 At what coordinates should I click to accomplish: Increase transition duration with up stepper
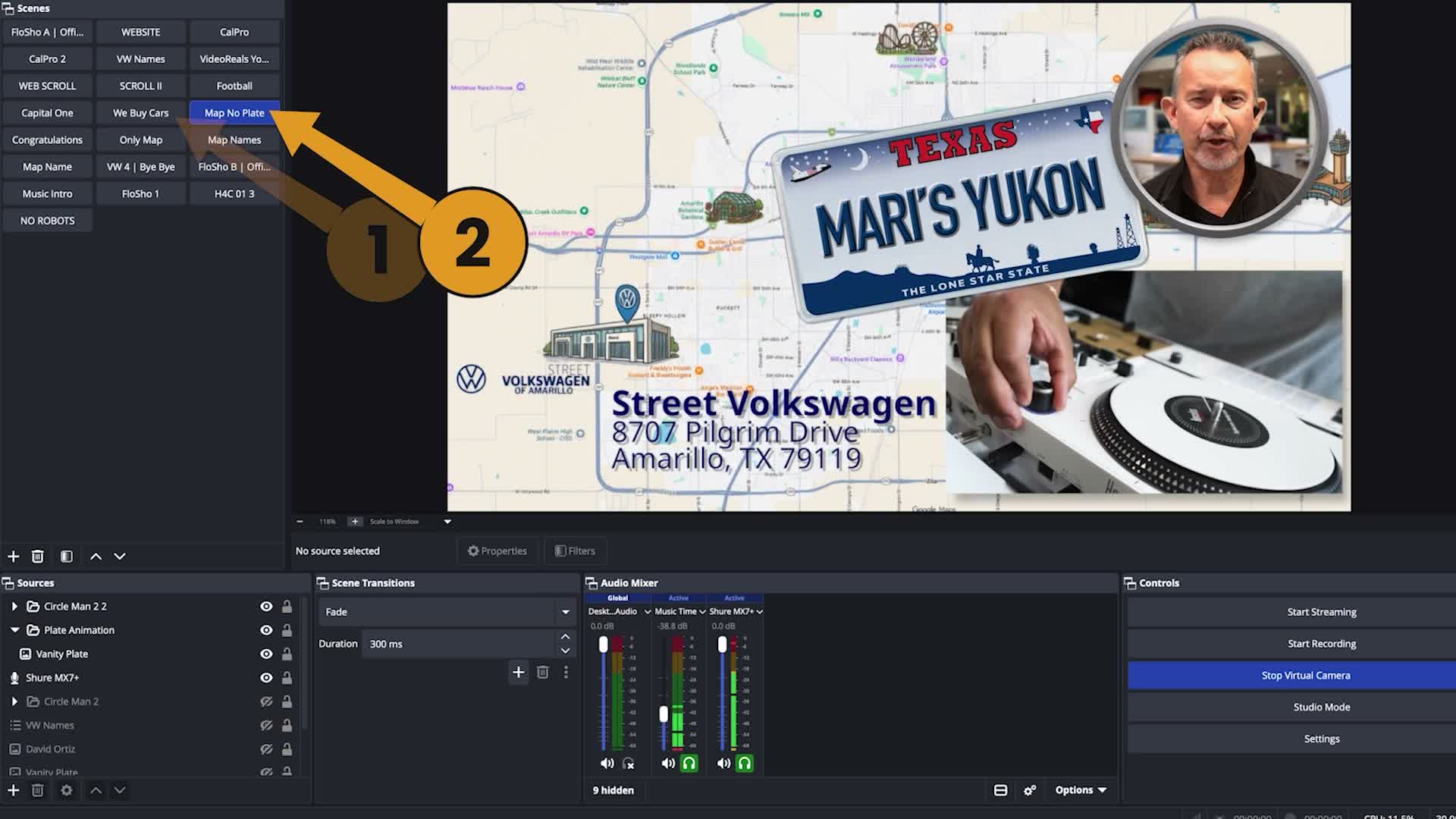[x=565, y=637]
